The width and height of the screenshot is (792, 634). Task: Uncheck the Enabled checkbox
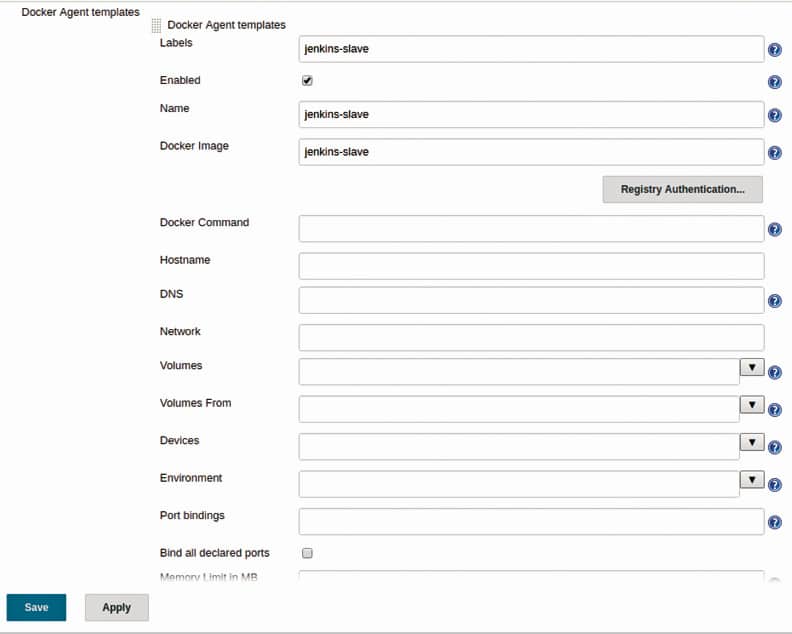307,81
